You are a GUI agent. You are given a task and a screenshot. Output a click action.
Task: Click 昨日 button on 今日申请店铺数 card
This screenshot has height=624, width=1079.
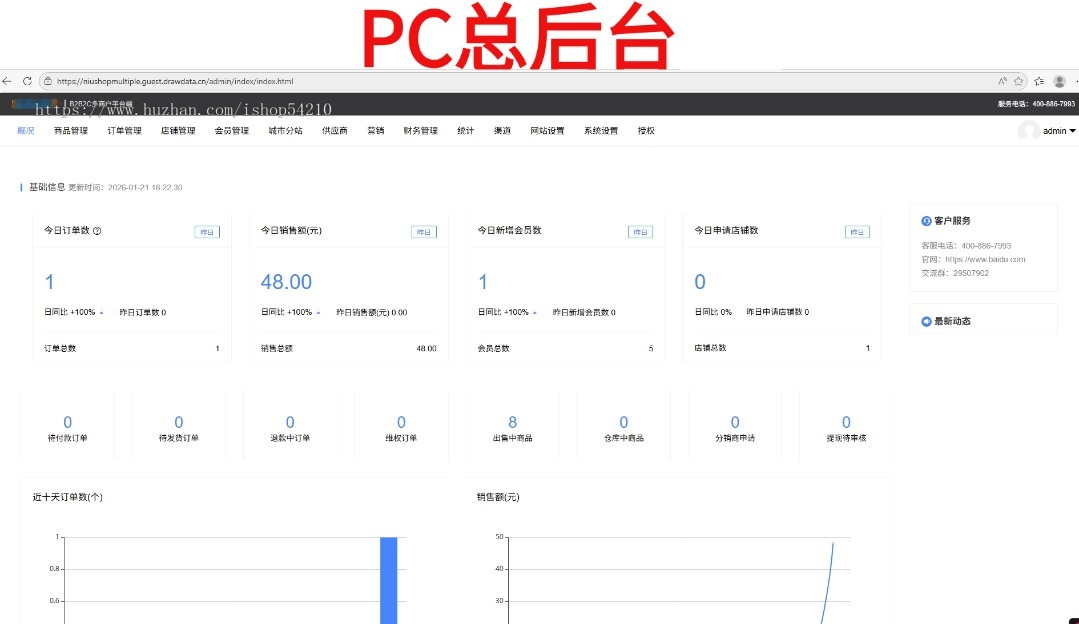pyautogui.click(x=857, y=232)
